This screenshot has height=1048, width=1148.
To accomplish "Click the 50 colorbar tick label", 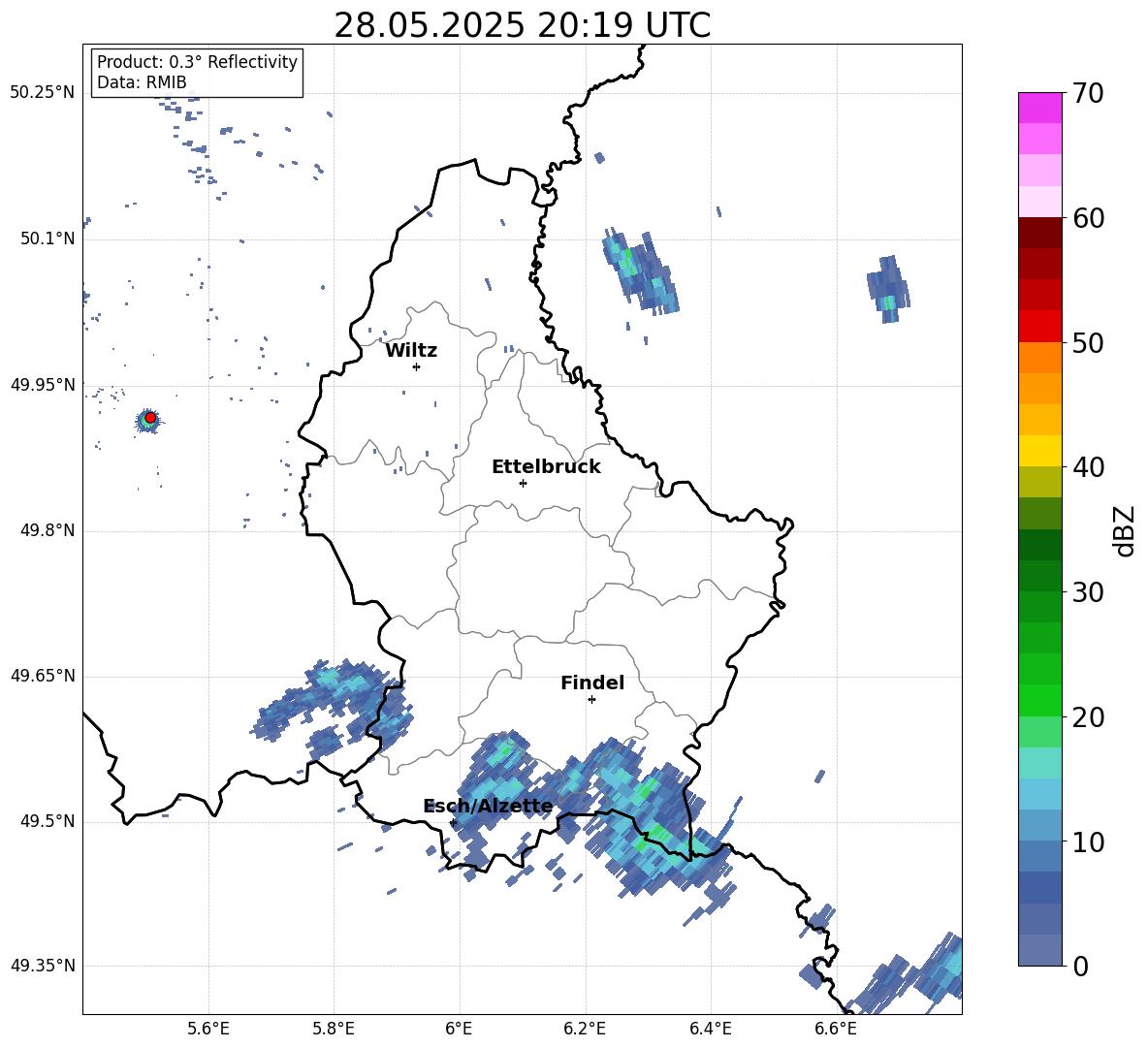I will click(x=1088, y=343).
